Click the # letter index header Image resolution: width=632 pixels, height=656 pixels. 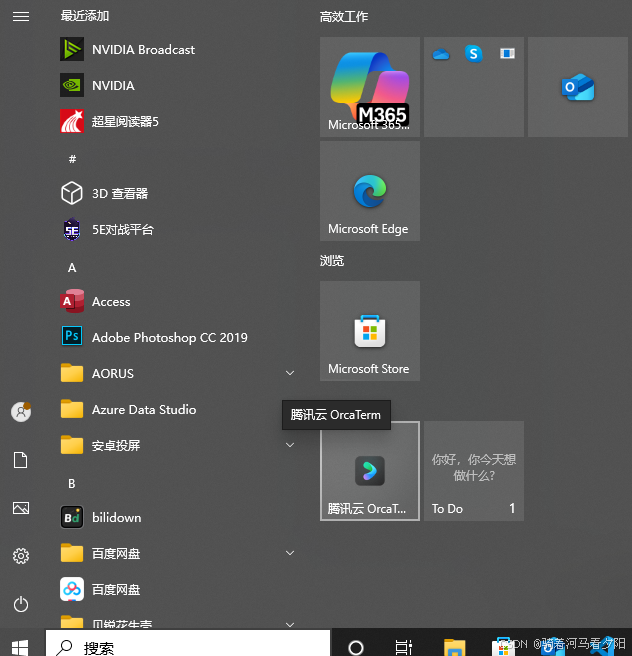pos(72,159)
